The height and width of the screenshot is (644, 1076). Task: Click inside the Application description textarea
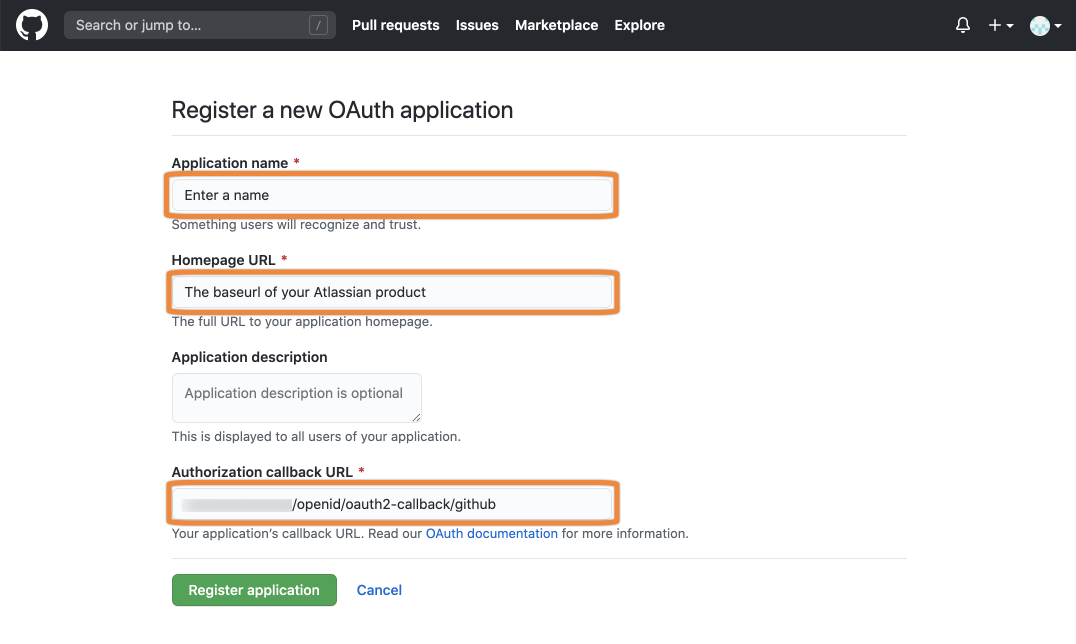[x=296, y=397]
